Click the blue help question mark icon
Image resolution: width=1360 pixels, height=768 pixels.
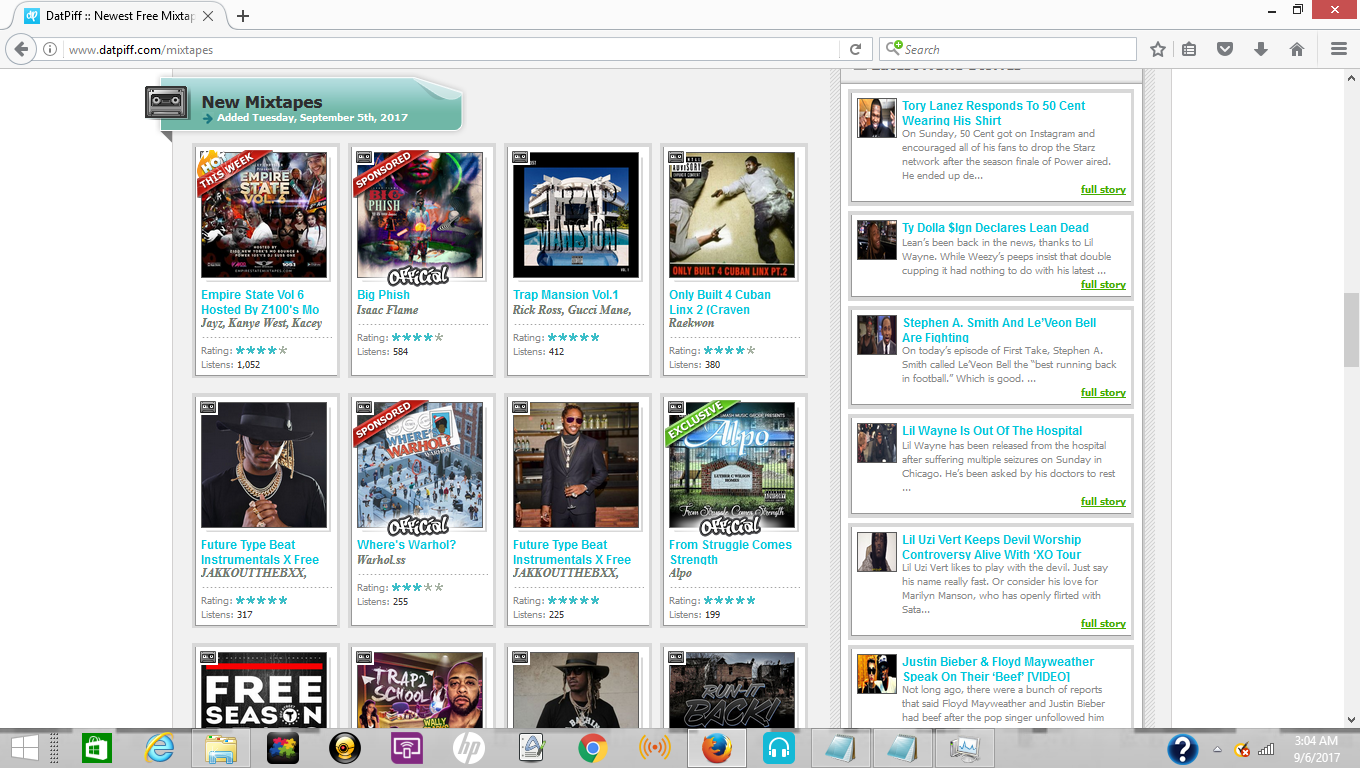(x=1183, y=749)
